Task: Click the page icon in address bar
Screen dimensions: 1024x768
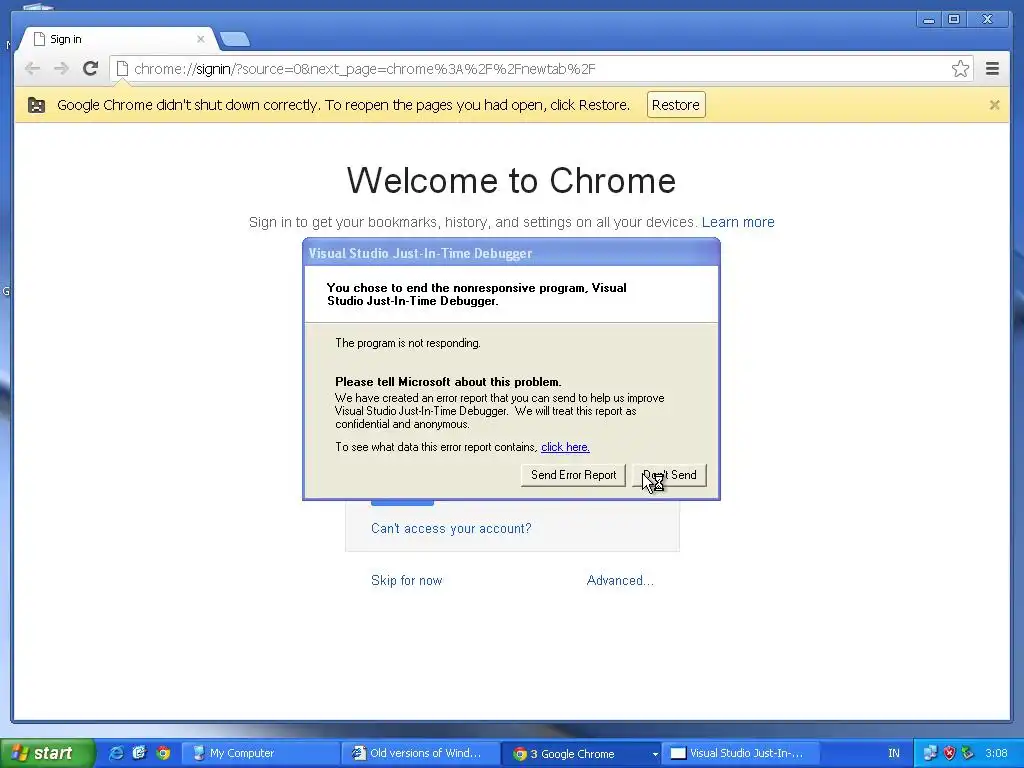Action: pos(122,69)
